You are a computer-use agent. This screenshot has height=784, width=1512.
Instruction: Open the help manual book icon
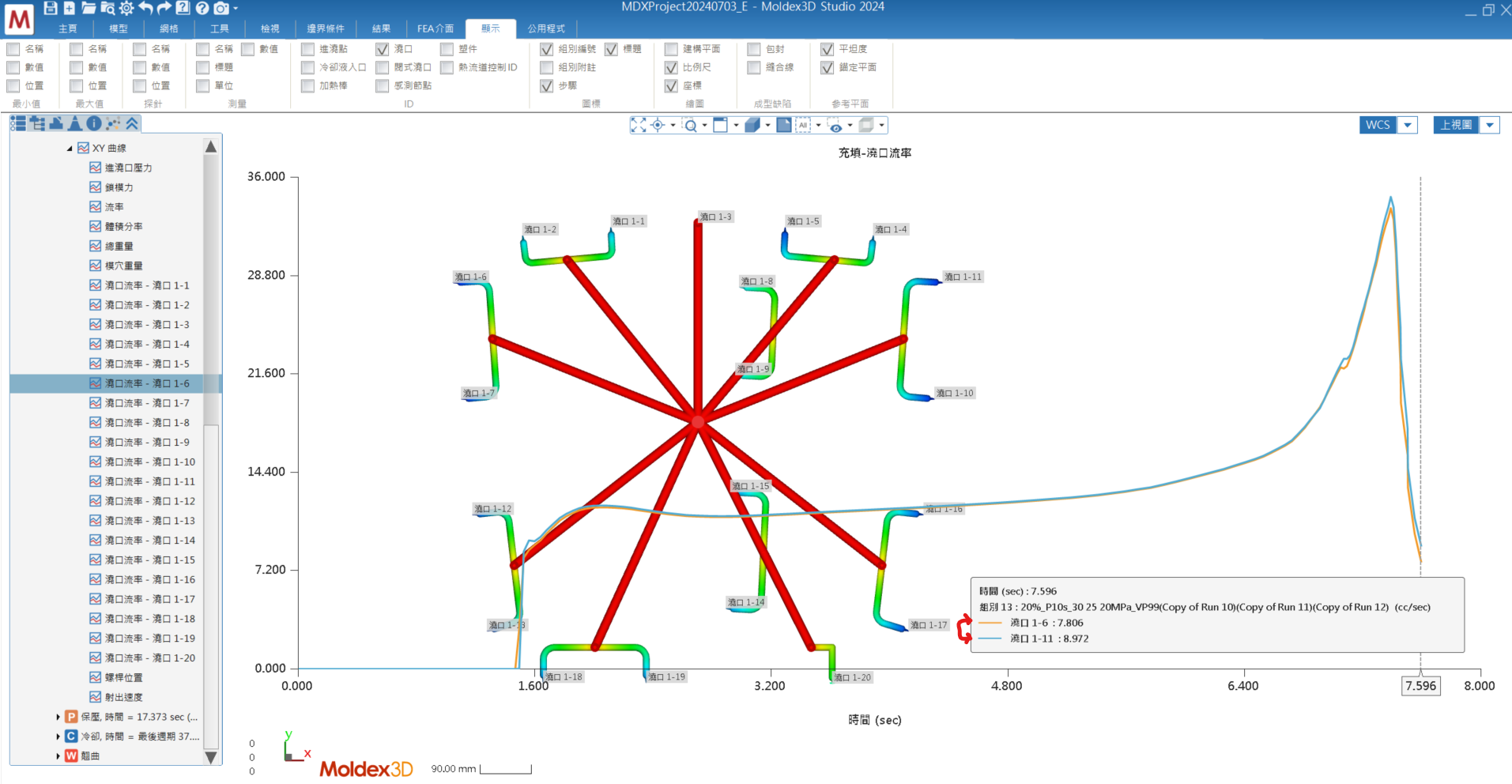[x=183, y=8]
